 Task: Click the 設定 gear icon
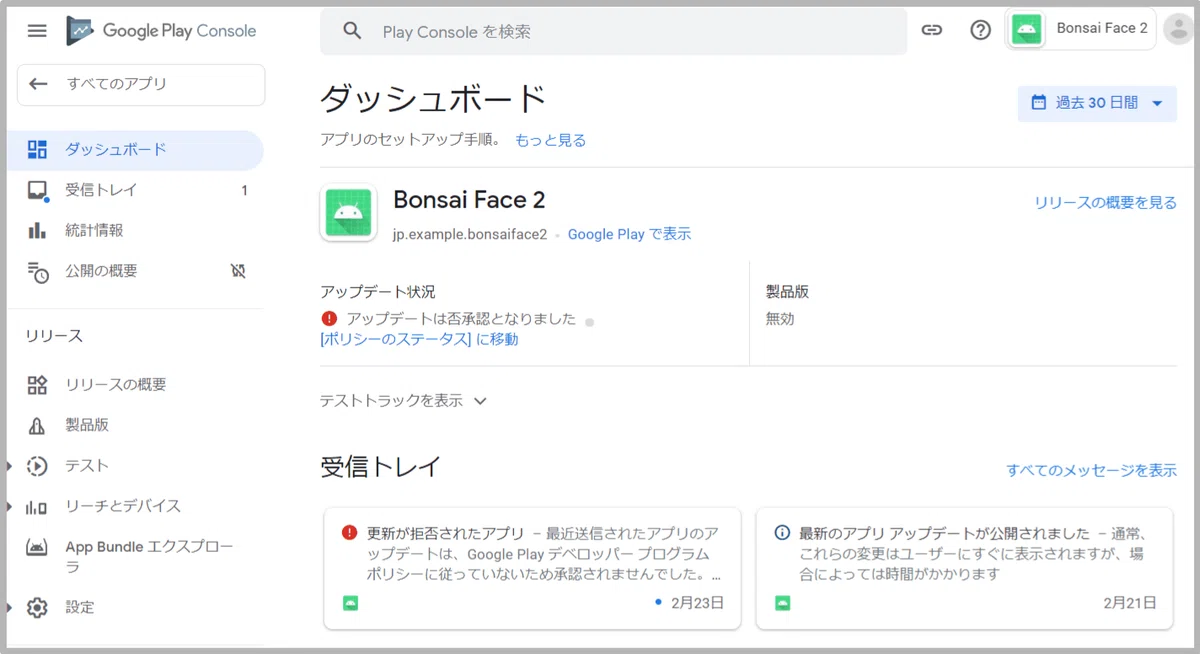pyautogui.click(x=37, y=608)
